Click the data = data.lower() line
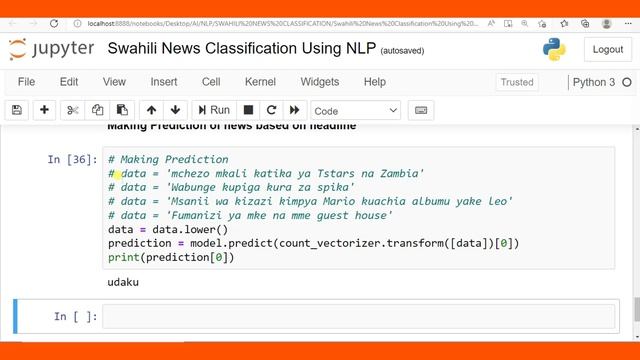This screenshot has height=360, width=640. tap(168, 229)
